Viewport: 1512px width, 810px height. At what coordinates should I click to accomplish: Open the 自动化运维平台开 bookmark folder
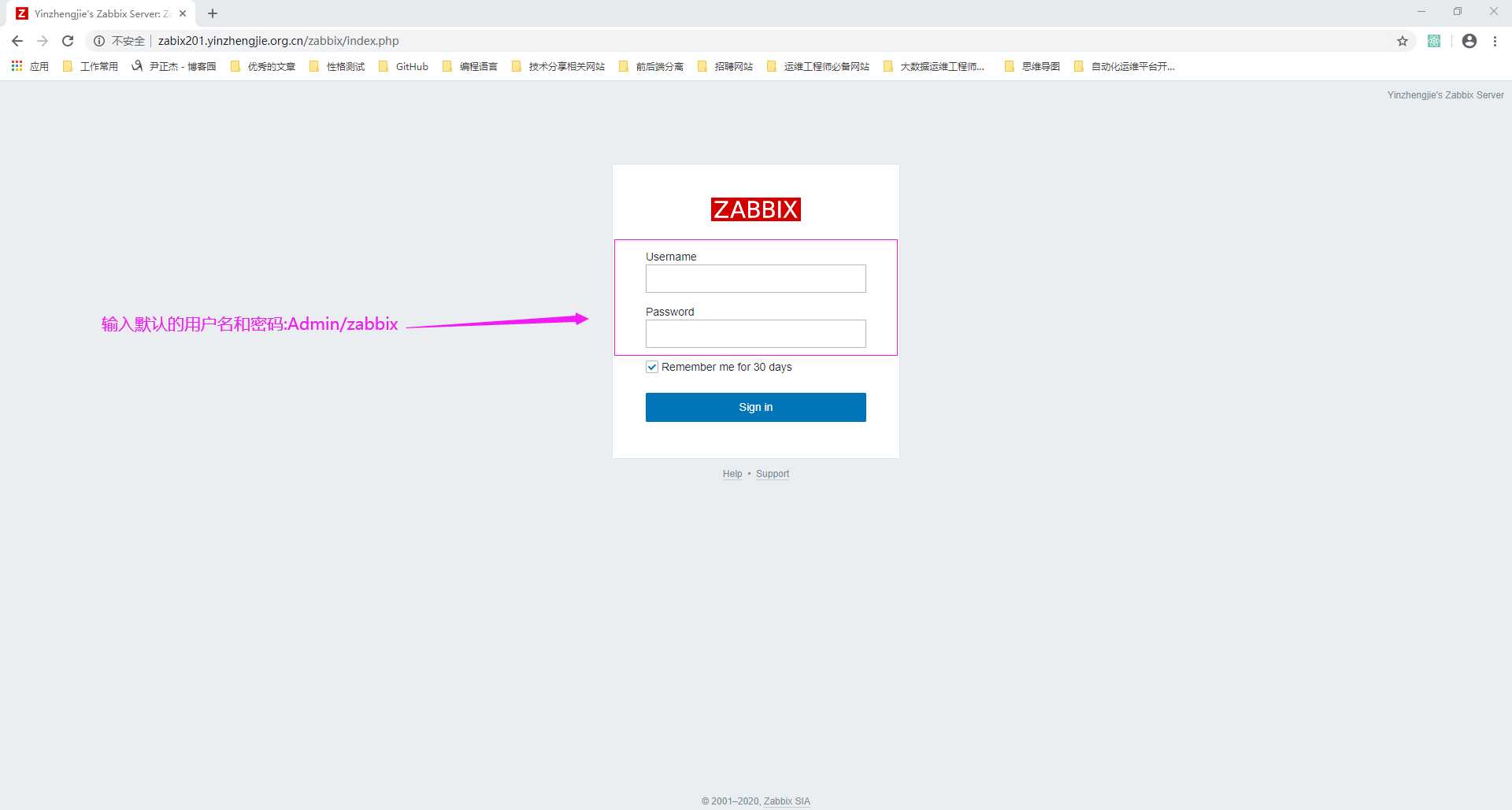click(1125, 66)
